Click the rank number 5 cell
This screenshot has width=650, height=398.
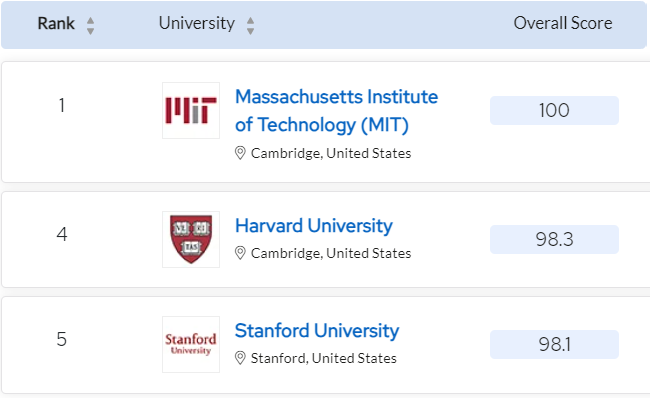[62, 339]
